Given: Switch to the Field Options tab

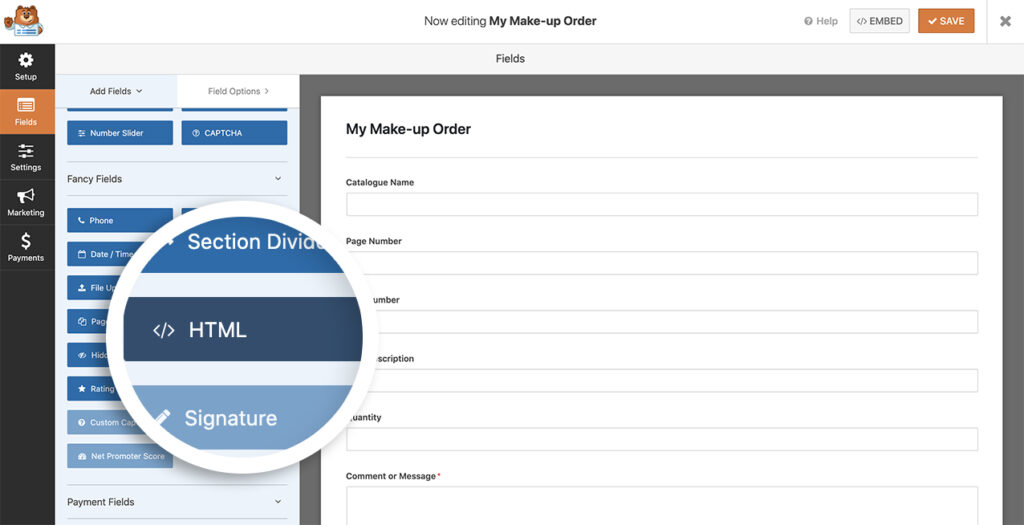Looking at the screenshot, I should pos(238,91).
